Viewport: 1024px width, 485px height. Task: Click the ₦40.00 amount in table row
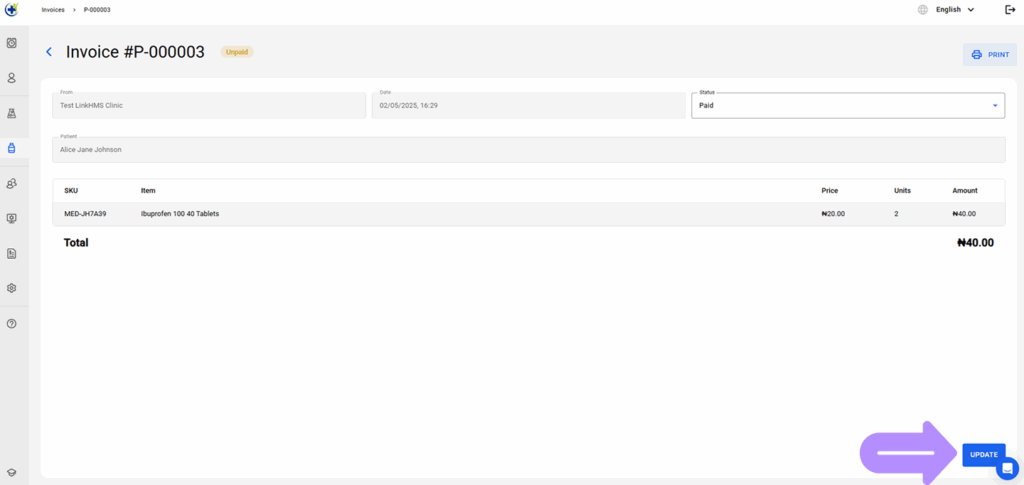point(964,213)
